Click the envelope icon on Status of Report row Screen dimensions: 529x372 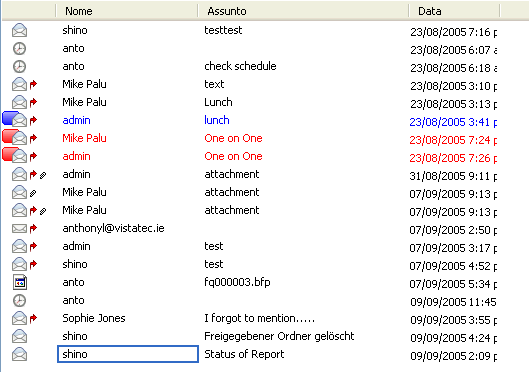20,354
